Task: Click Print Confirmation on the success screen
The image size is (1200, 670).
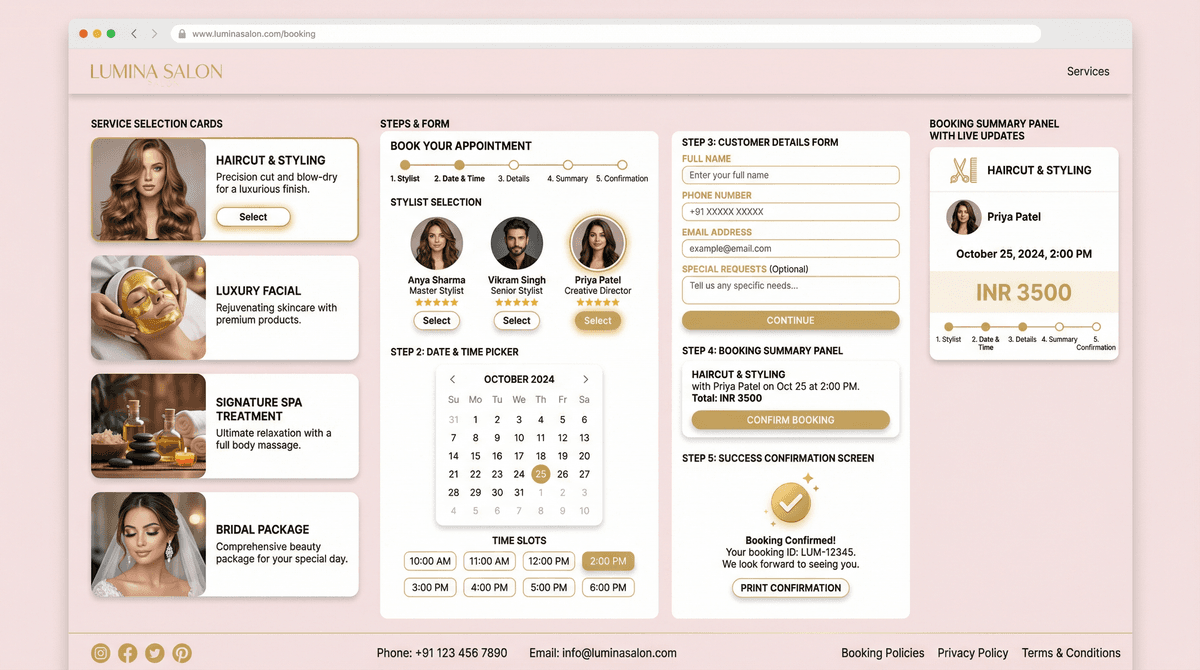Action: click(x=790, y=588)
